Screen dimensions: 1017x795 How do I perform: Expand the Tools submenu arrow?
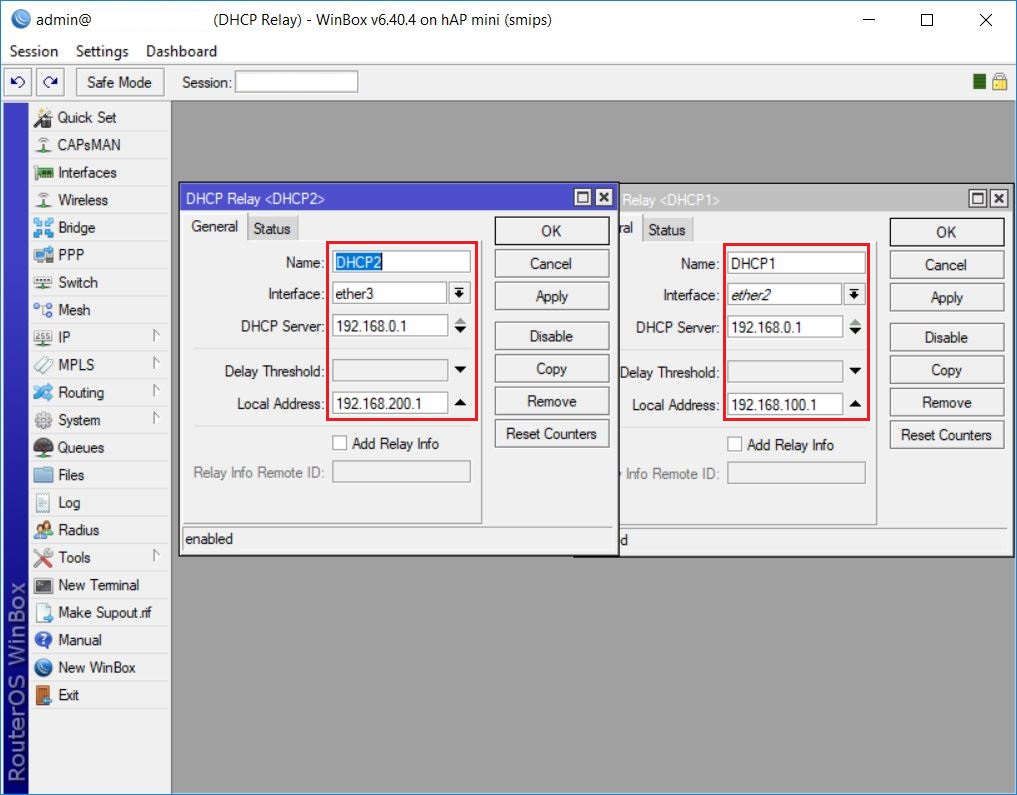[x=156, y=556]
